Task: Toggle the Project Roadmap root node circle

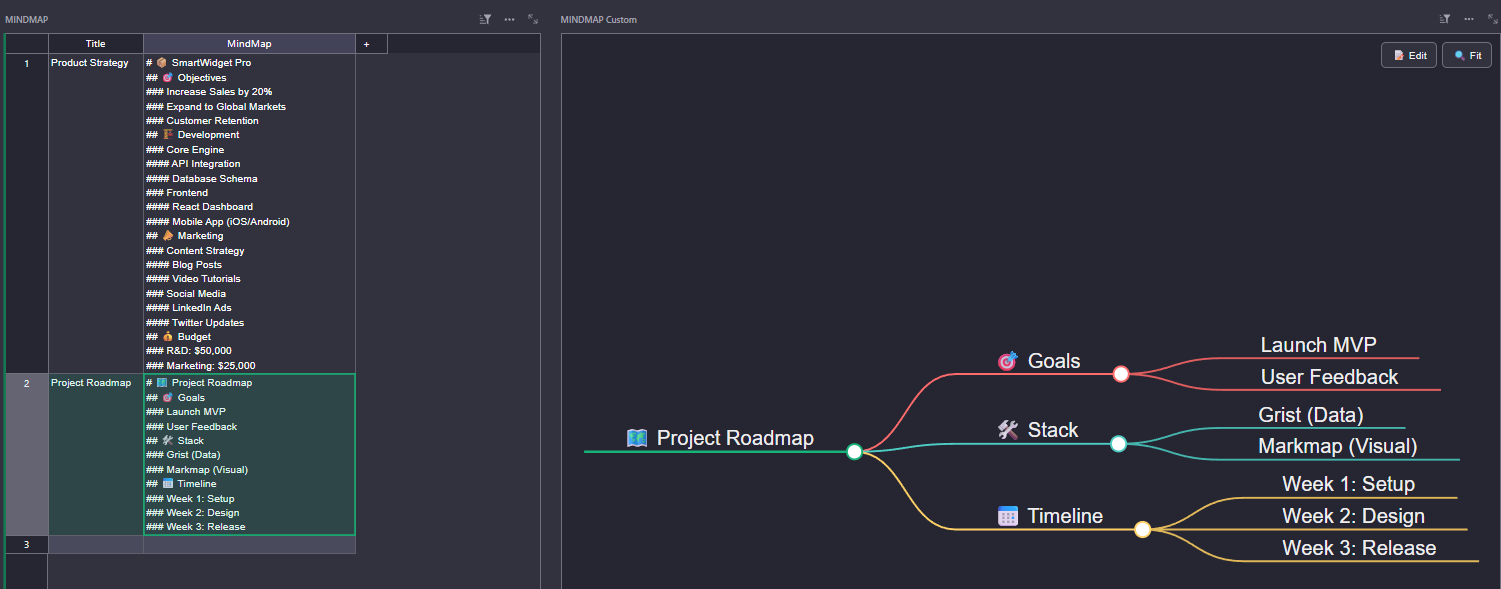Action: (854, 452)
